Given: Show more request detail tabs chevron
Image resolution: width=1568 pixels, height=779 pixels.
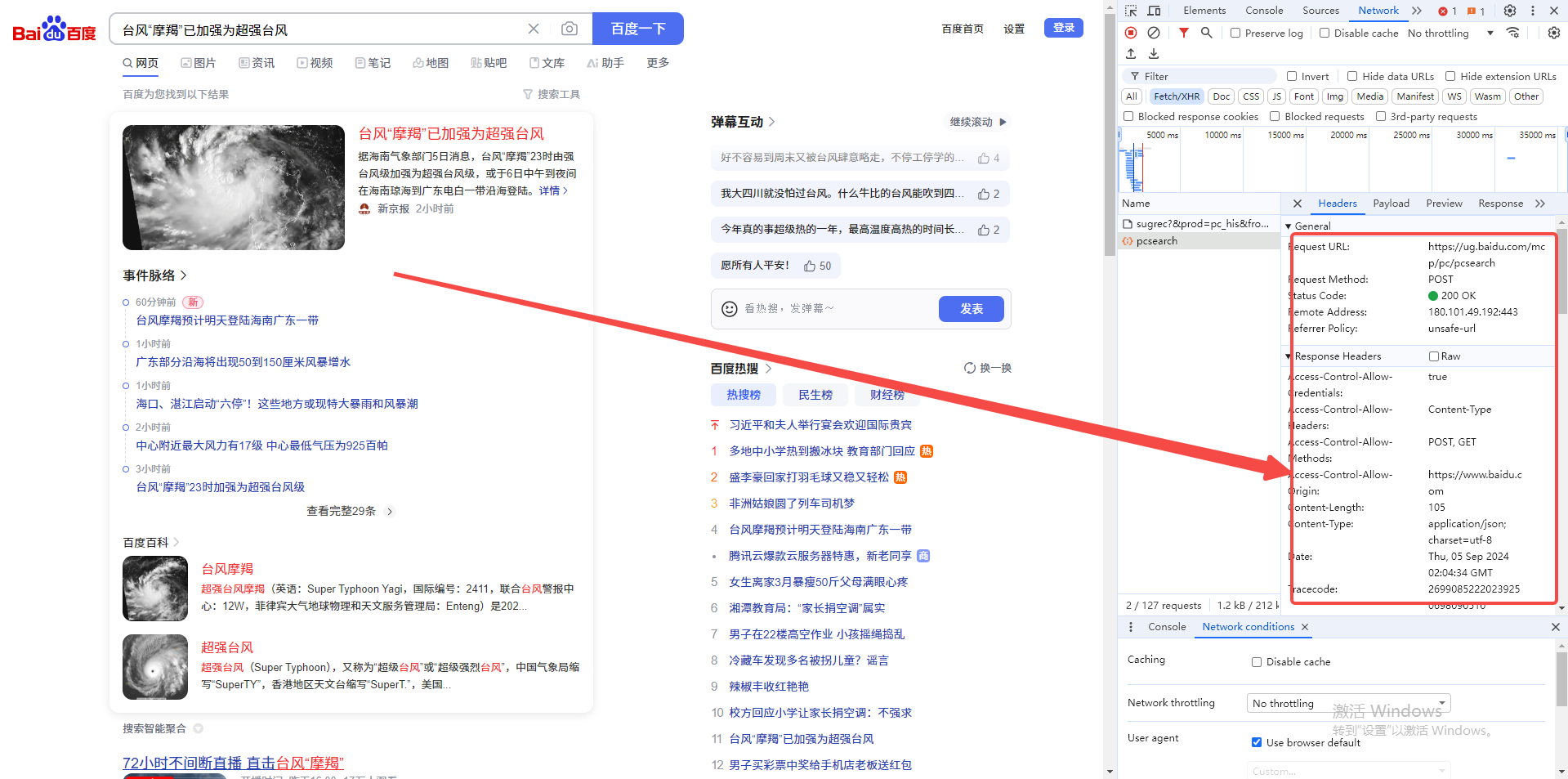Looking at the screenshot, I should [x=1540, y=204].
